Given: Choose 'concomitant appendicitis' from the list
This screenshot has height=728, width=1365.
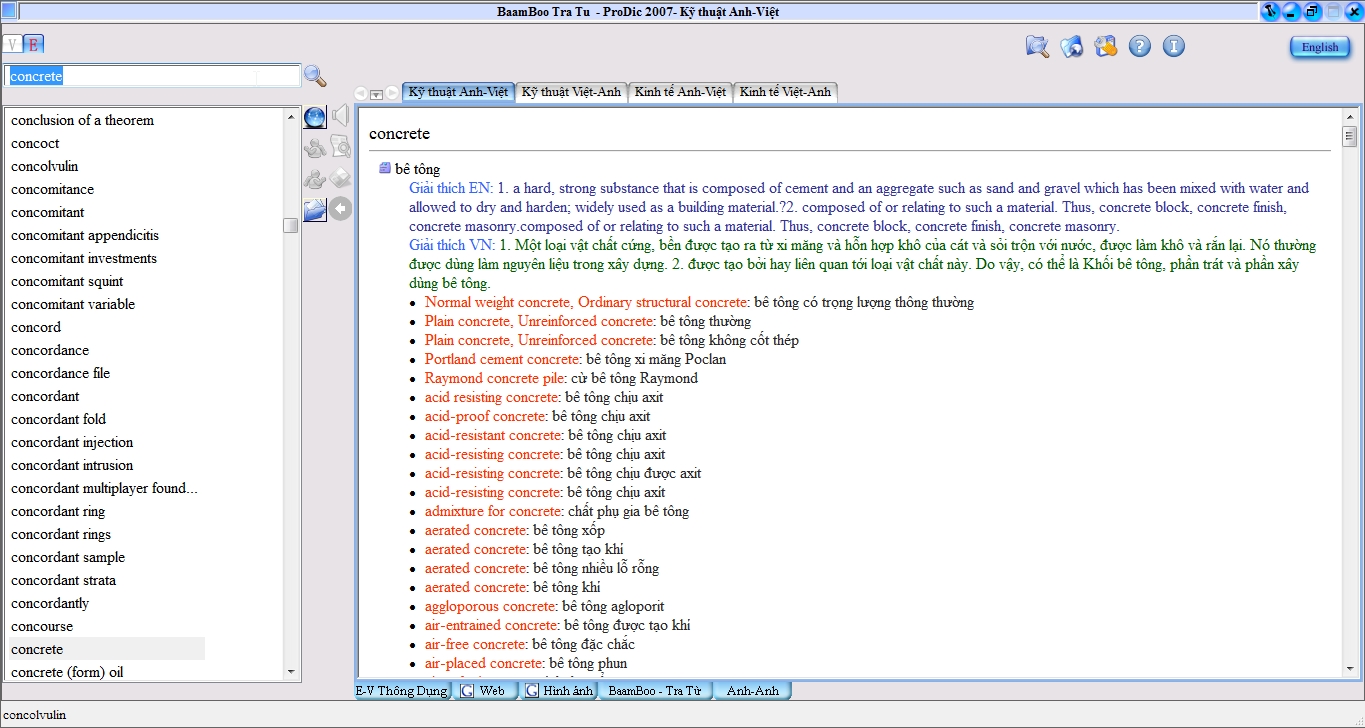Looking at the screenshot, I should click(85, 235).
